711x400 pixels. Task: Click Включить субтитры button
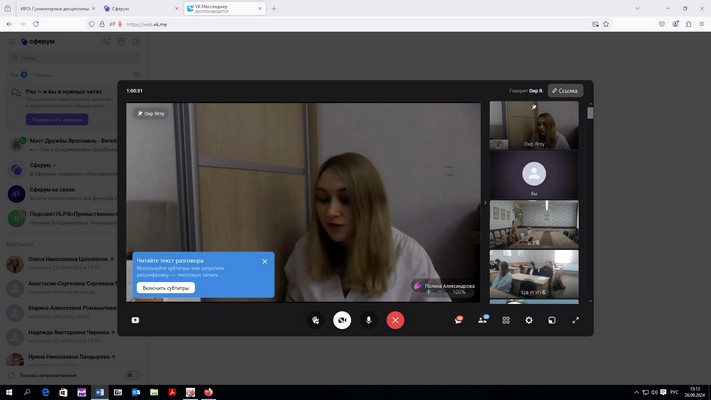tap(166, 288)
